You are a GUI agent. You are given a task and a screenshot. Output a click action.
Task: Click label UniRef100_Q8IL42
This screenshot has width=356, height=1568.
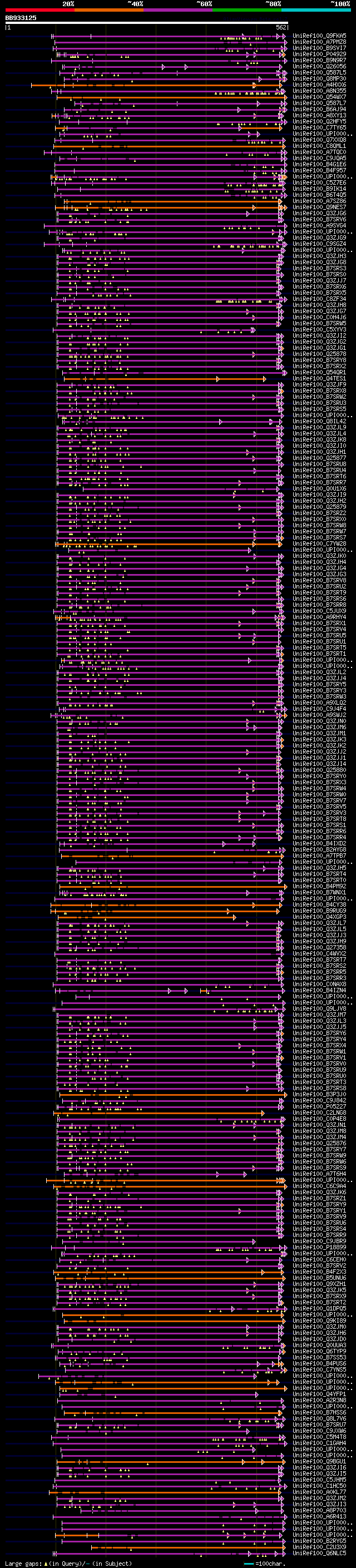(x=319, y=421)
